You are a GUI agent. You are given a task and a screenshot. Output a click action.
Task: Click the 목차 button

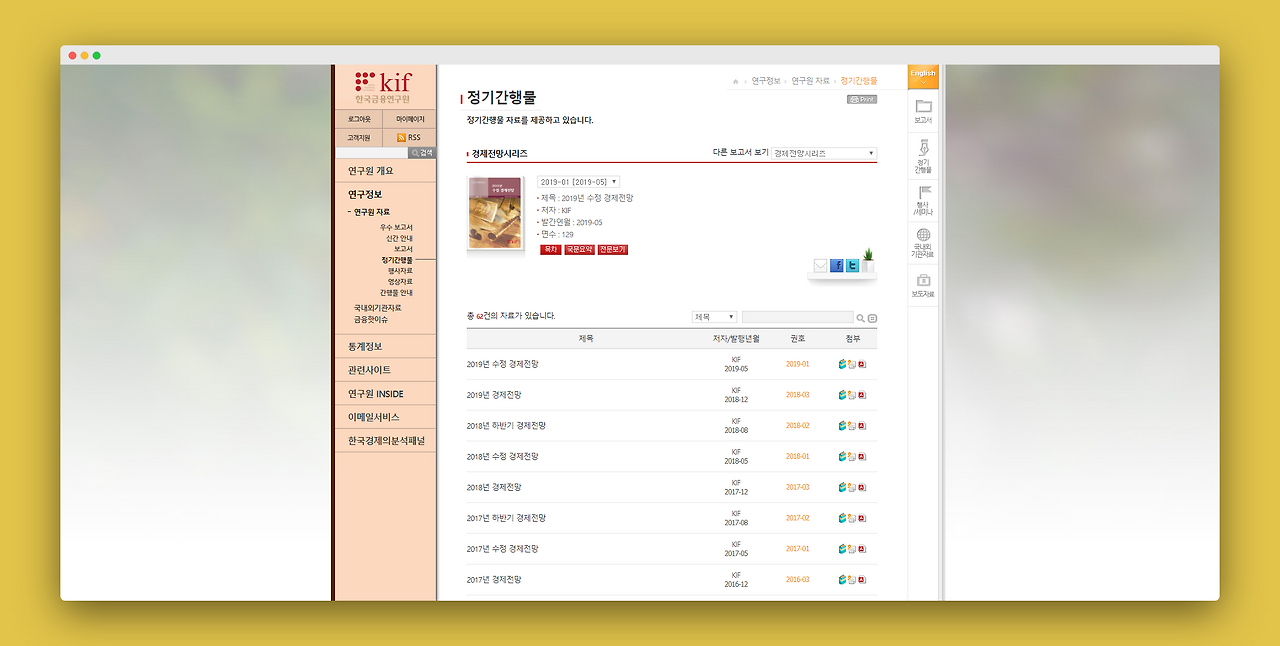coord(550,250)
